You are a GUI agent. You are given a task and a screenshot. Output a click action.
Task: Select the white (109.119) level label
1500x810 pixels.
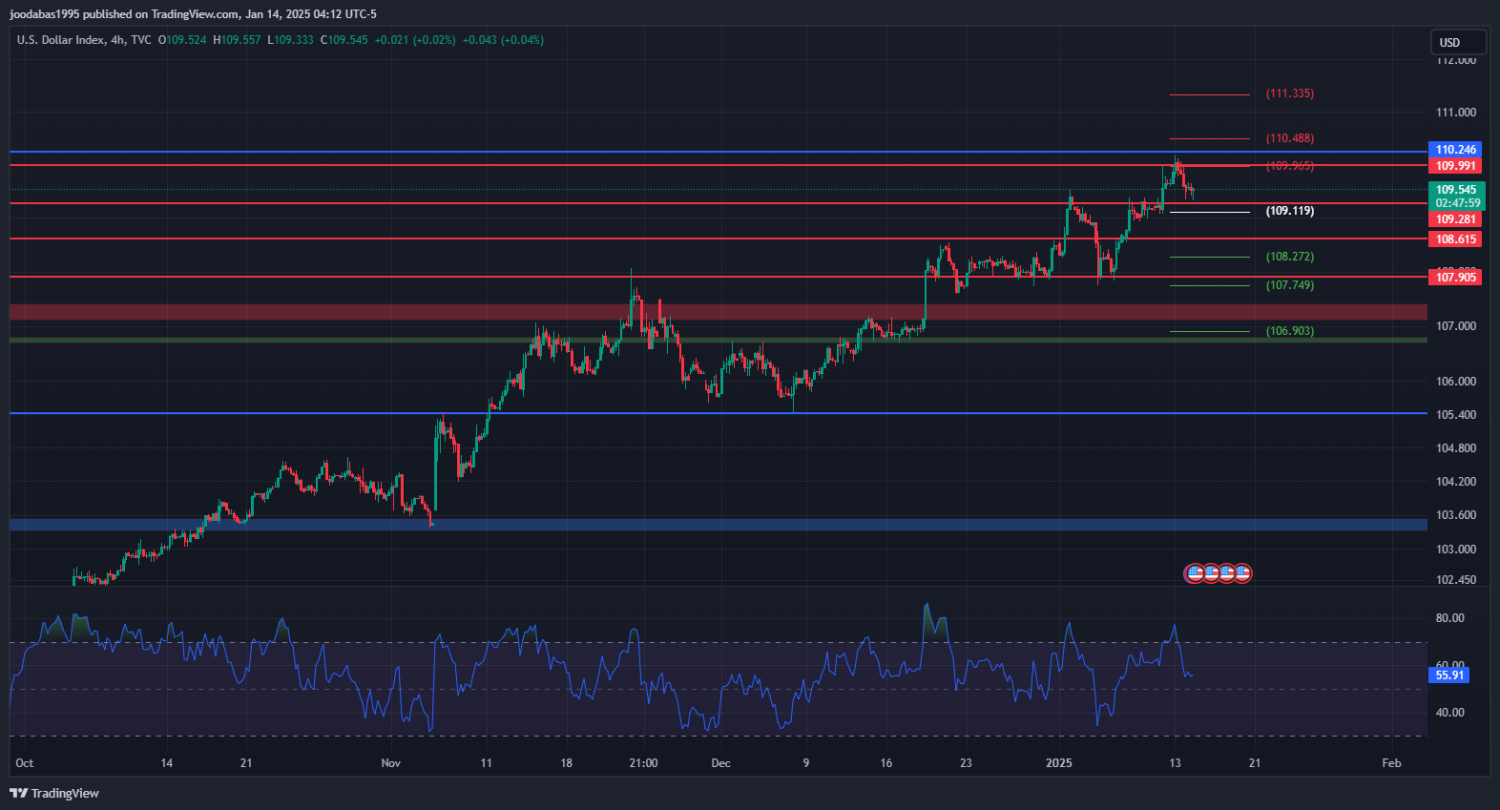pos(1289,211)
